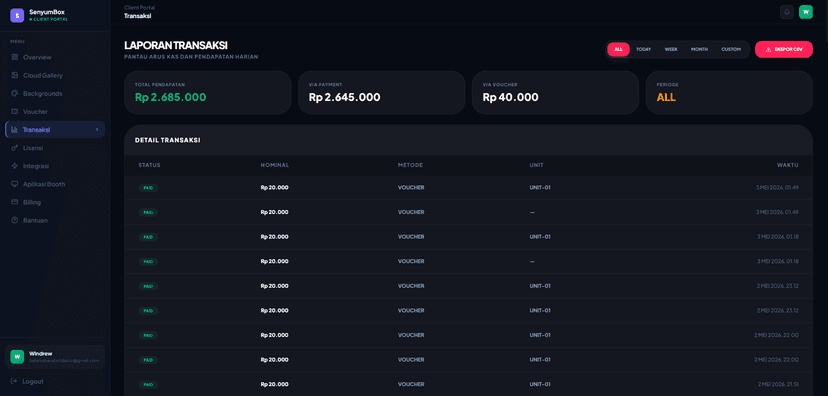Click the NOMINAL column header
The height and width of the screenshot is (396, 828).
[x=275, y=165]
